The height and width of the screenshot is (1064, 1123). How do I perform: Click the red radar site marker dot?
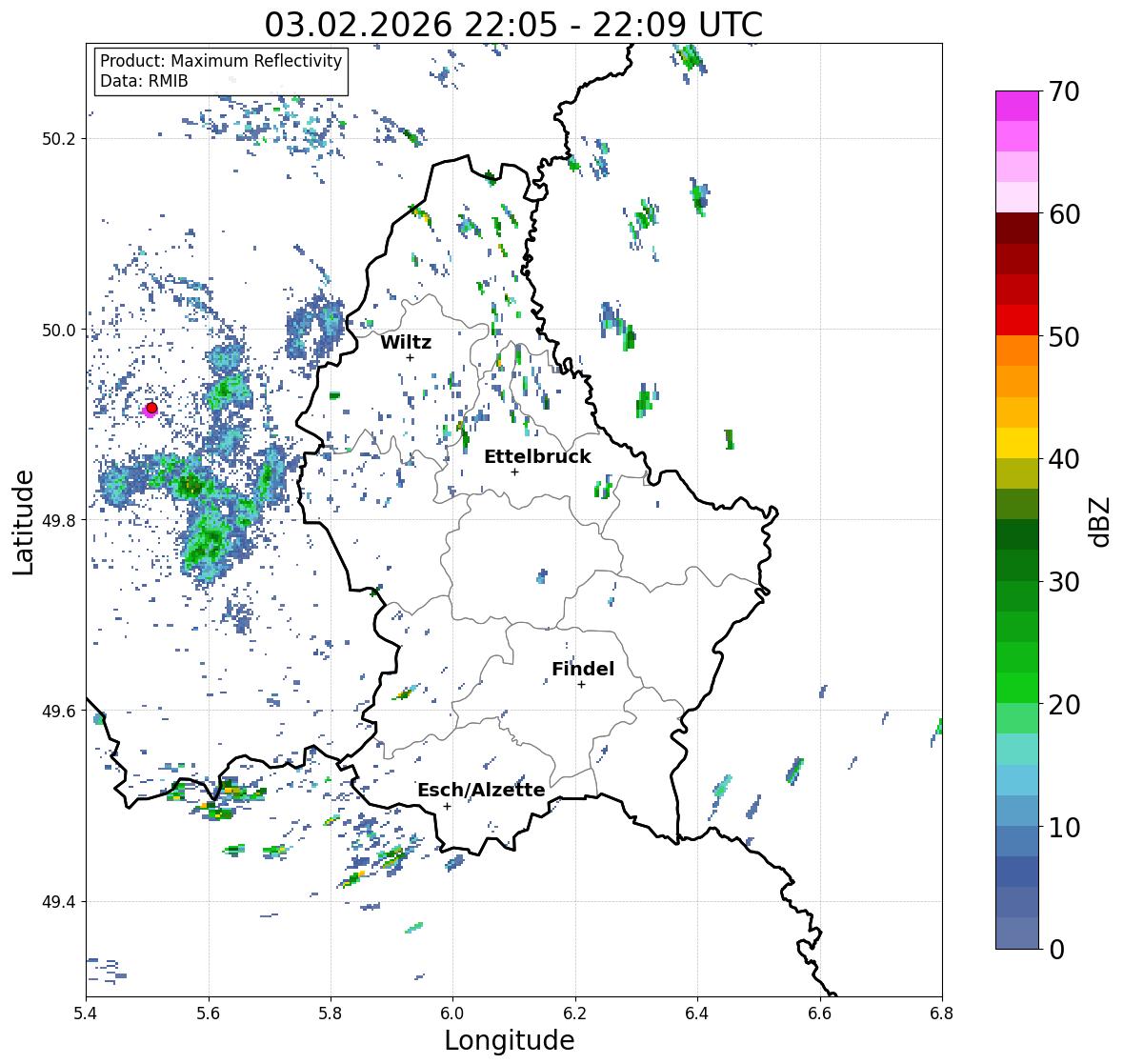pyautogui.click(x=151, y=408)
